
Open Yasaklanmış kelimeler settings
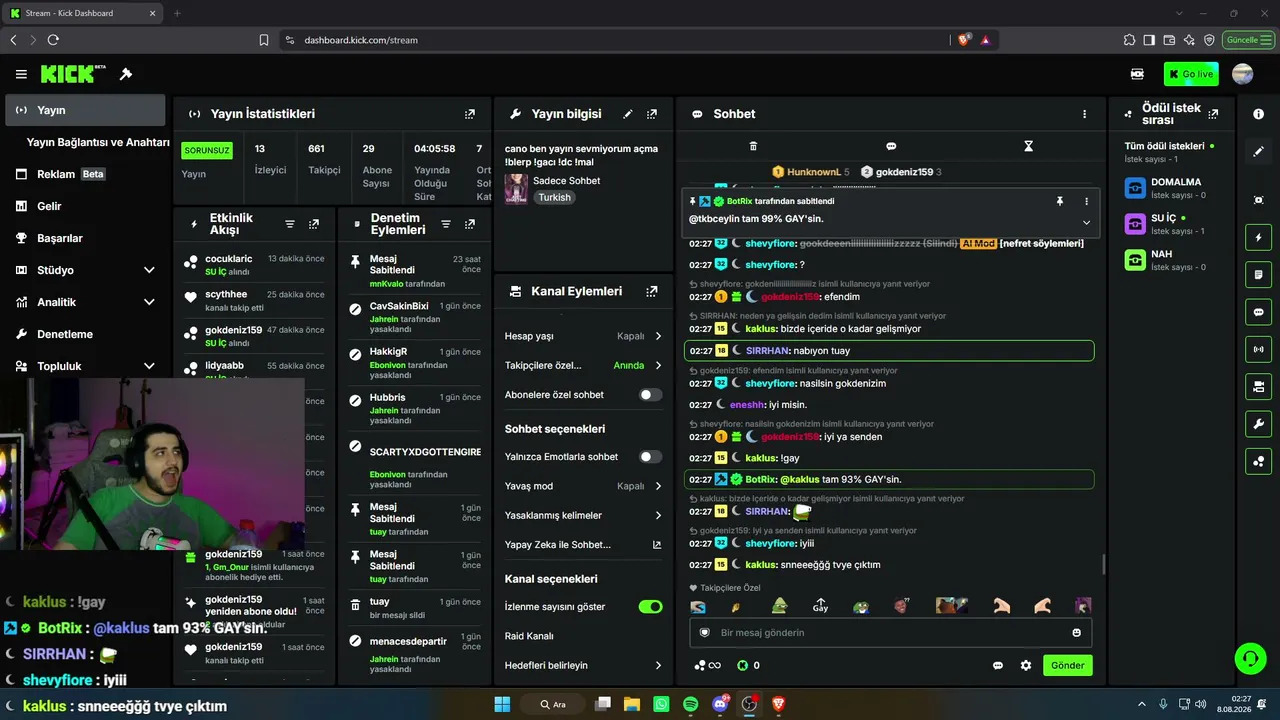coord(584,515)
